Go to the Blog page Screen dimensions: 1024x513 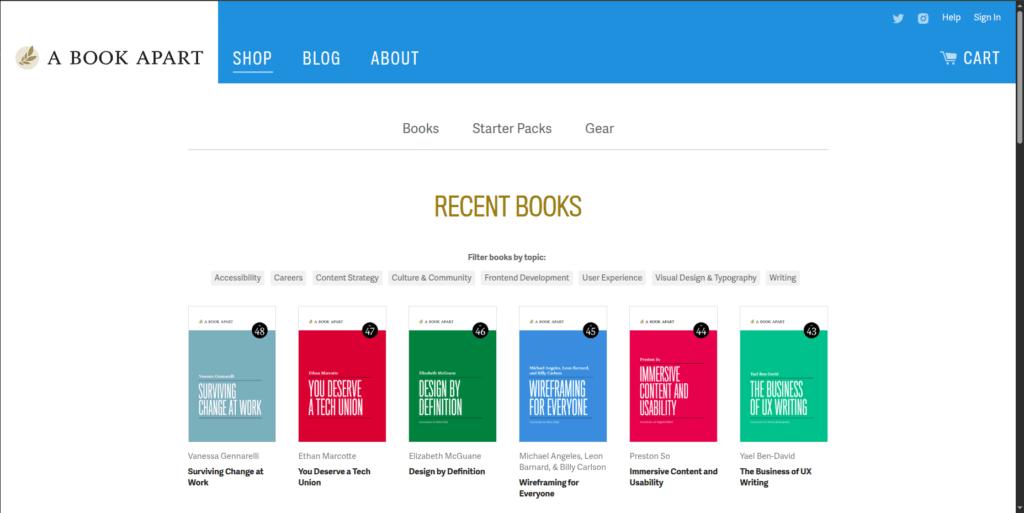pos(321,58)
